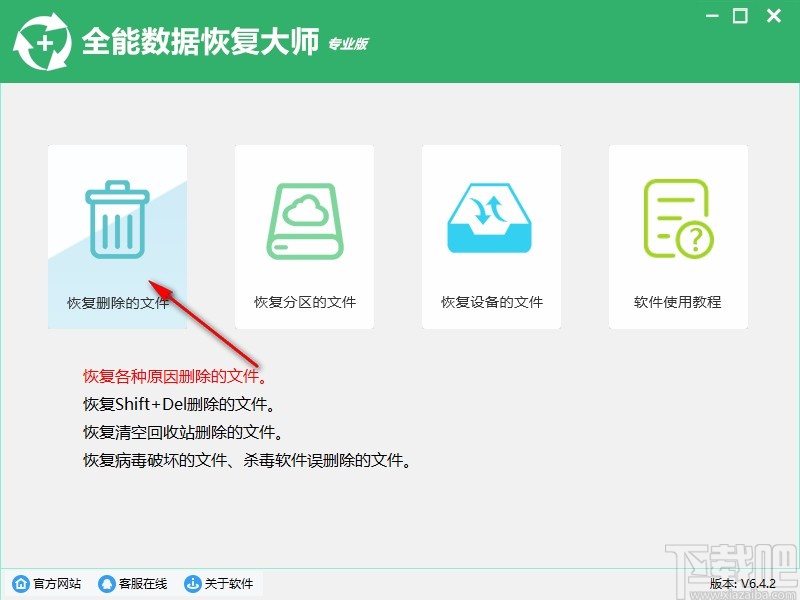
Task: Click the app recycle logo in header
Action: tap(42, 42)
